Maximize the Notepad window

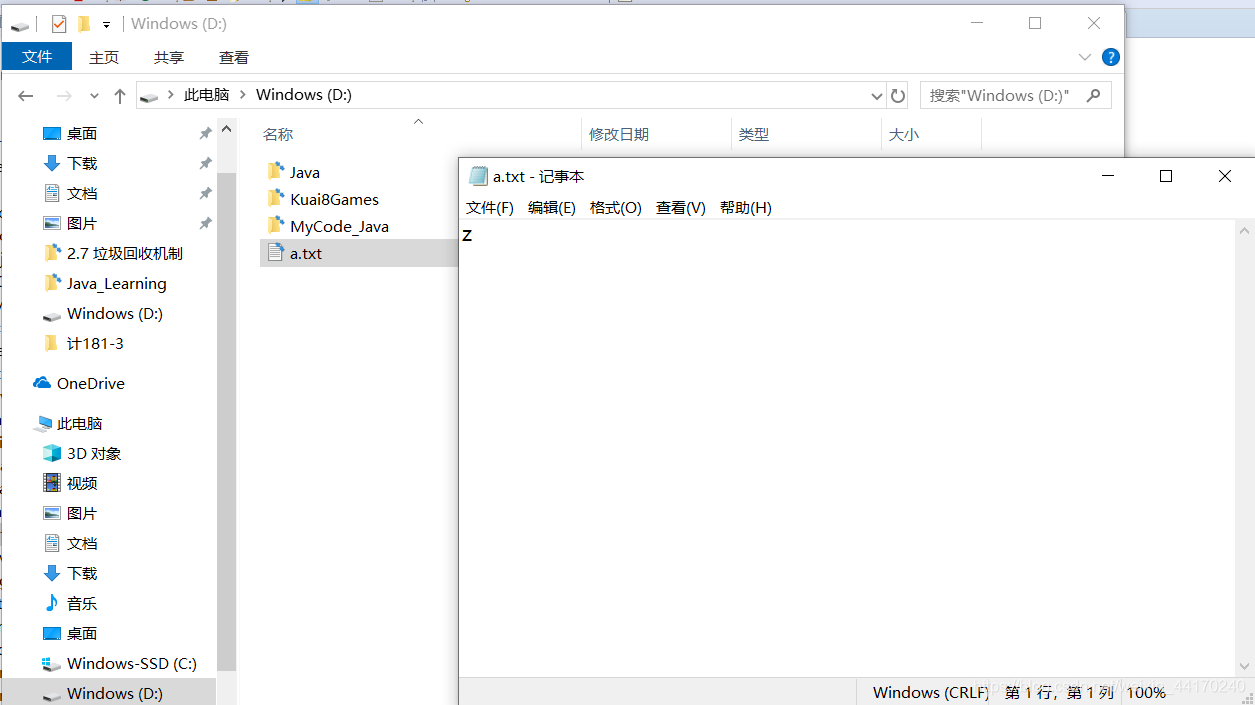coord(1166,176)
